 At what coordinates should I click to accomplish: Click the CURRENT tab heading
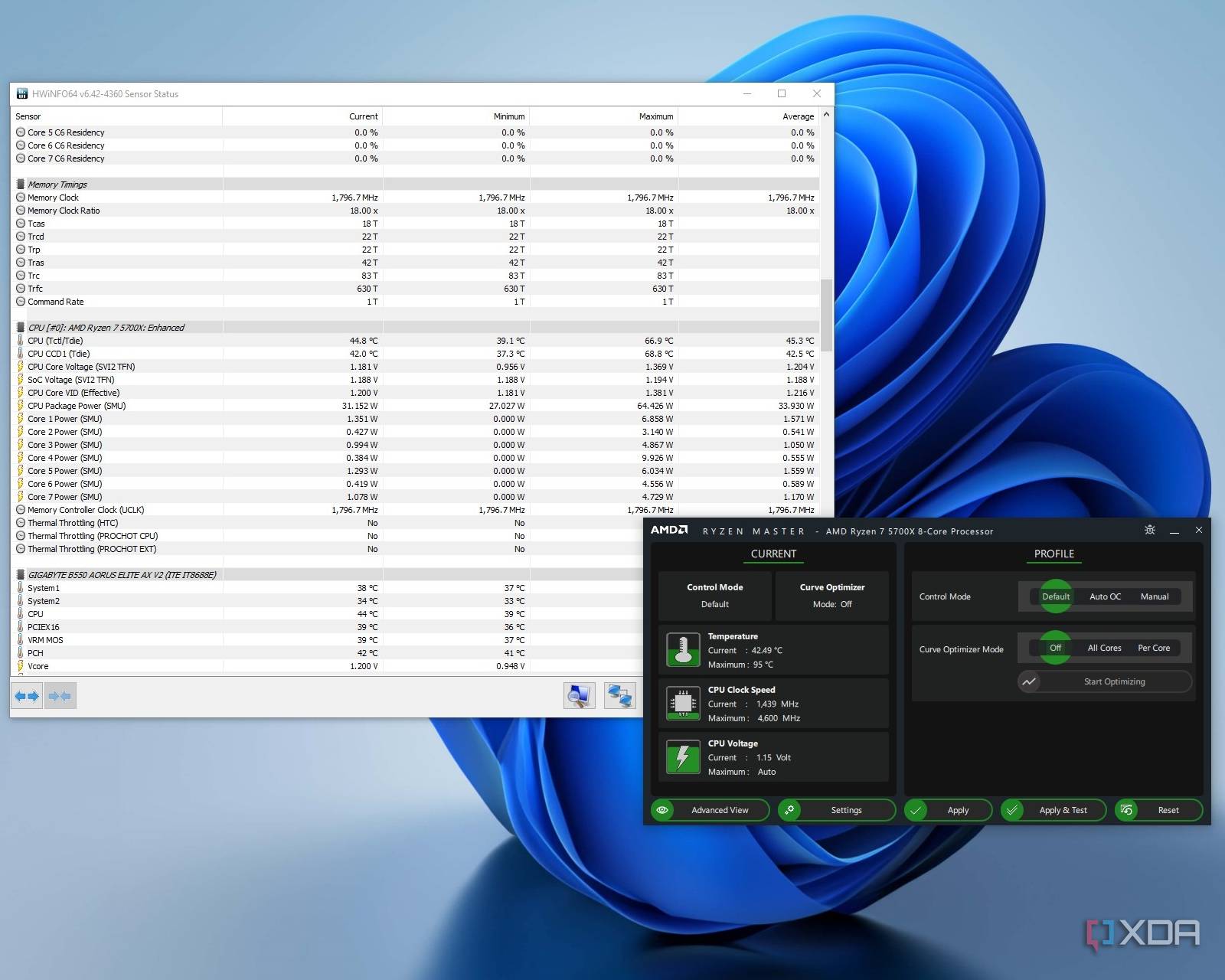click(x=773, y=554)
